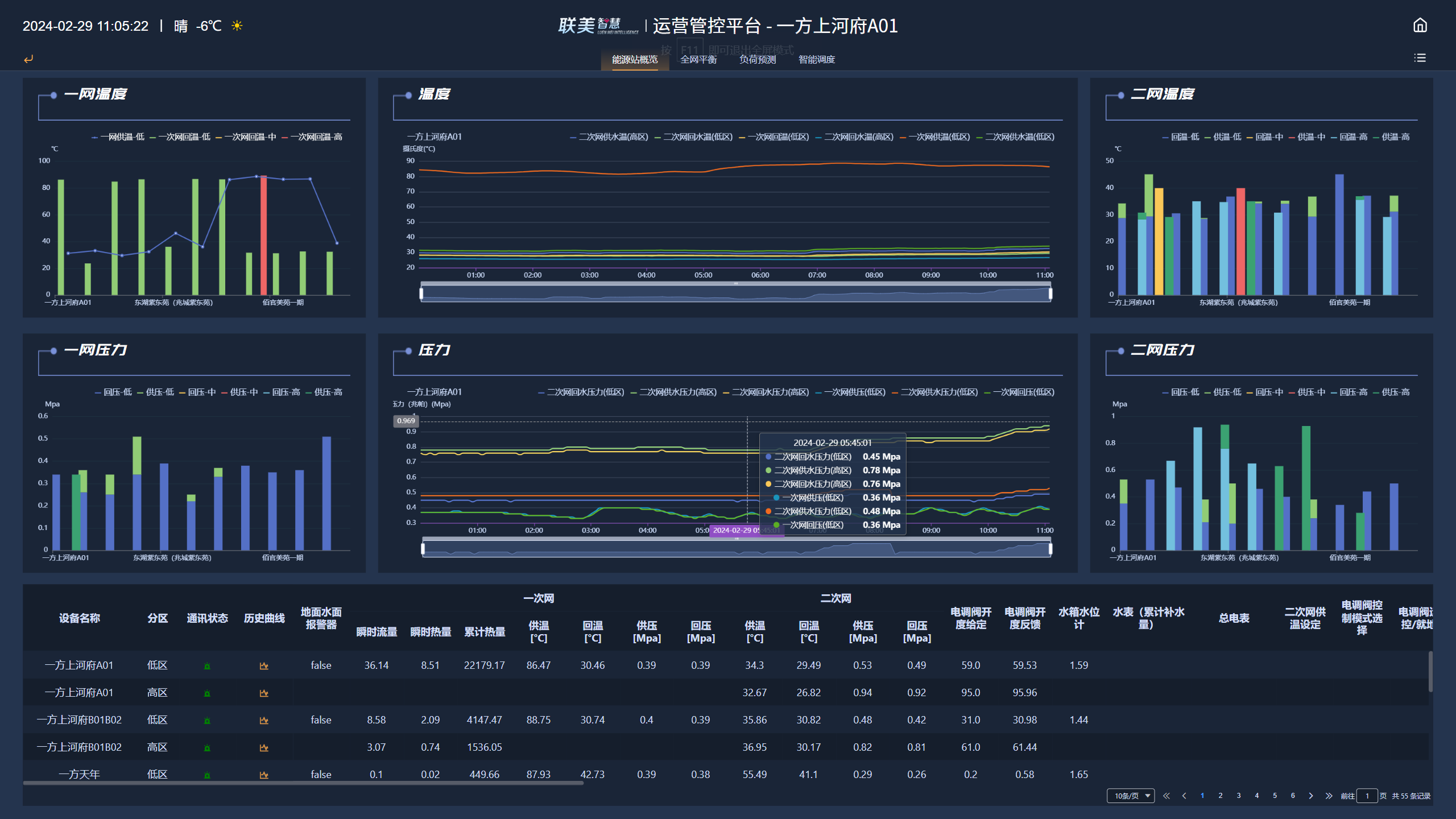This screenshot has height=819, width=1456.
Task: Open history curve icon for 一方上河府A01 低区
Action: click(264, 665)
